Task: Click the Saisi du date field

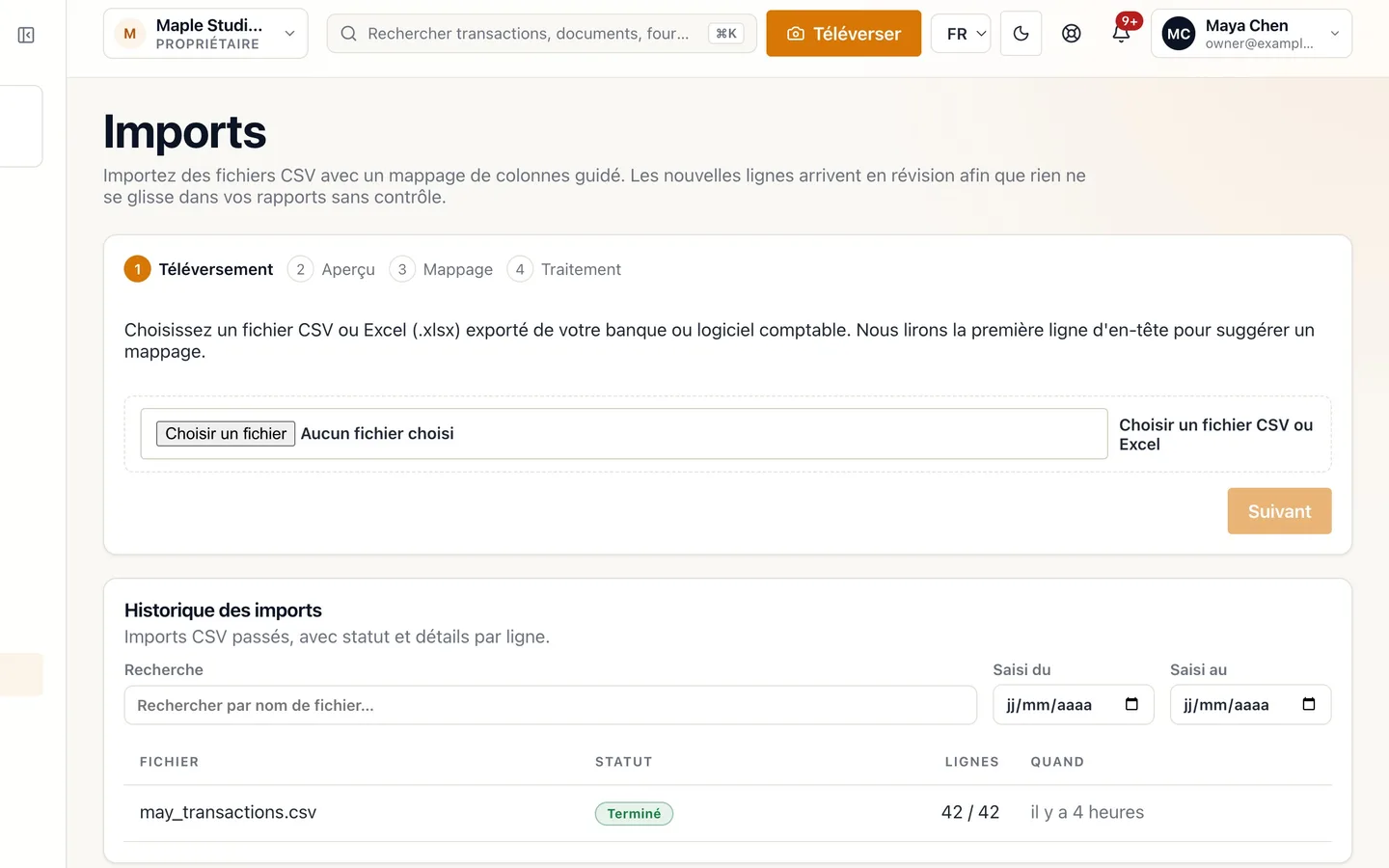Action: 1073,705
